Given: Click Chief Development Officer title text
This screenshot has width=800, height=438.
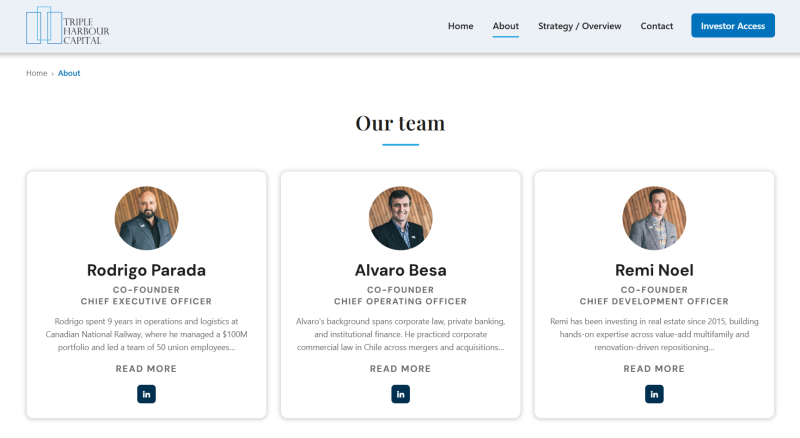Looking at the screenshot, I should 654,301.
